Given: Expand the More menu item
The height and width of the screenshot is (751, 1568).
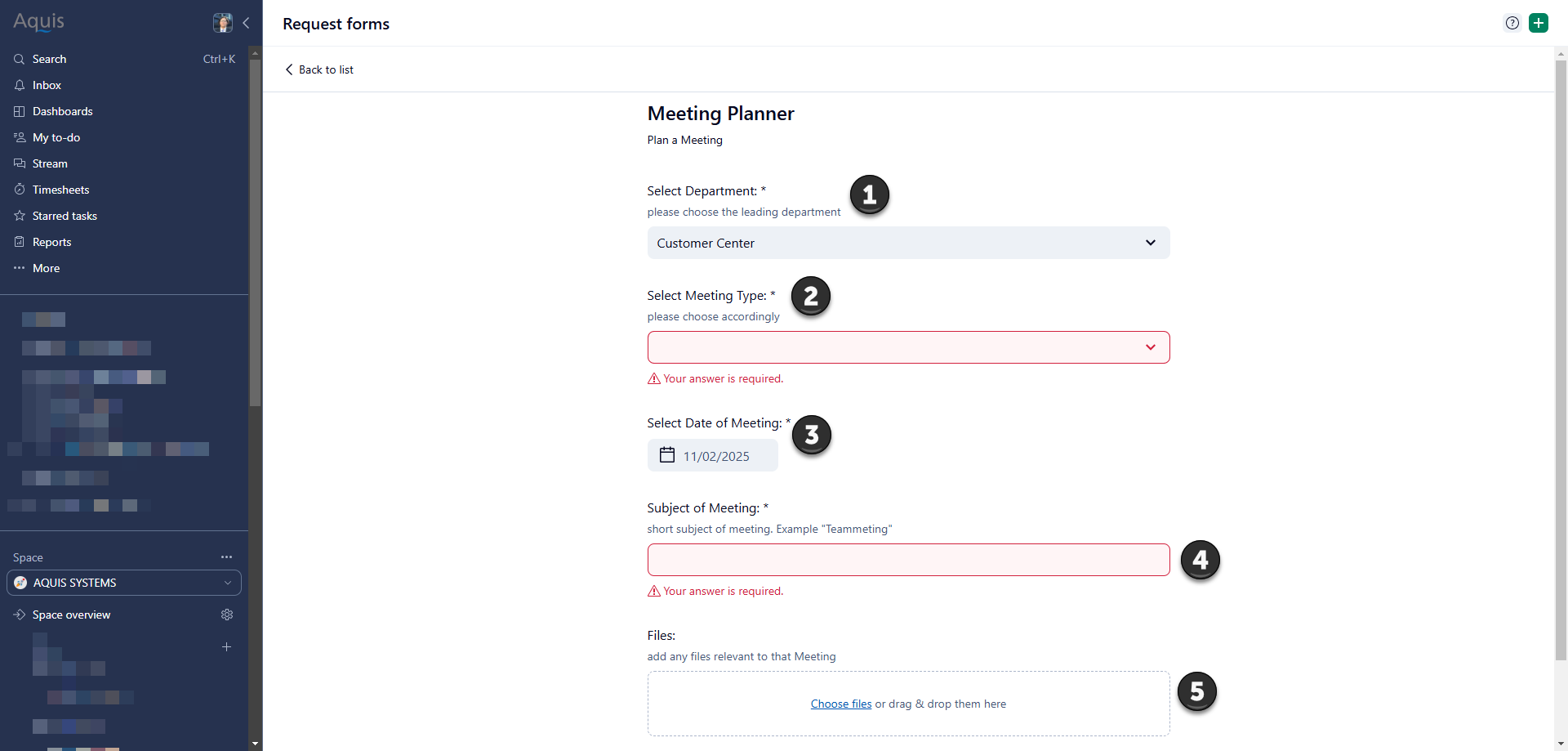Looking at the screenshot, I should 46,268.
